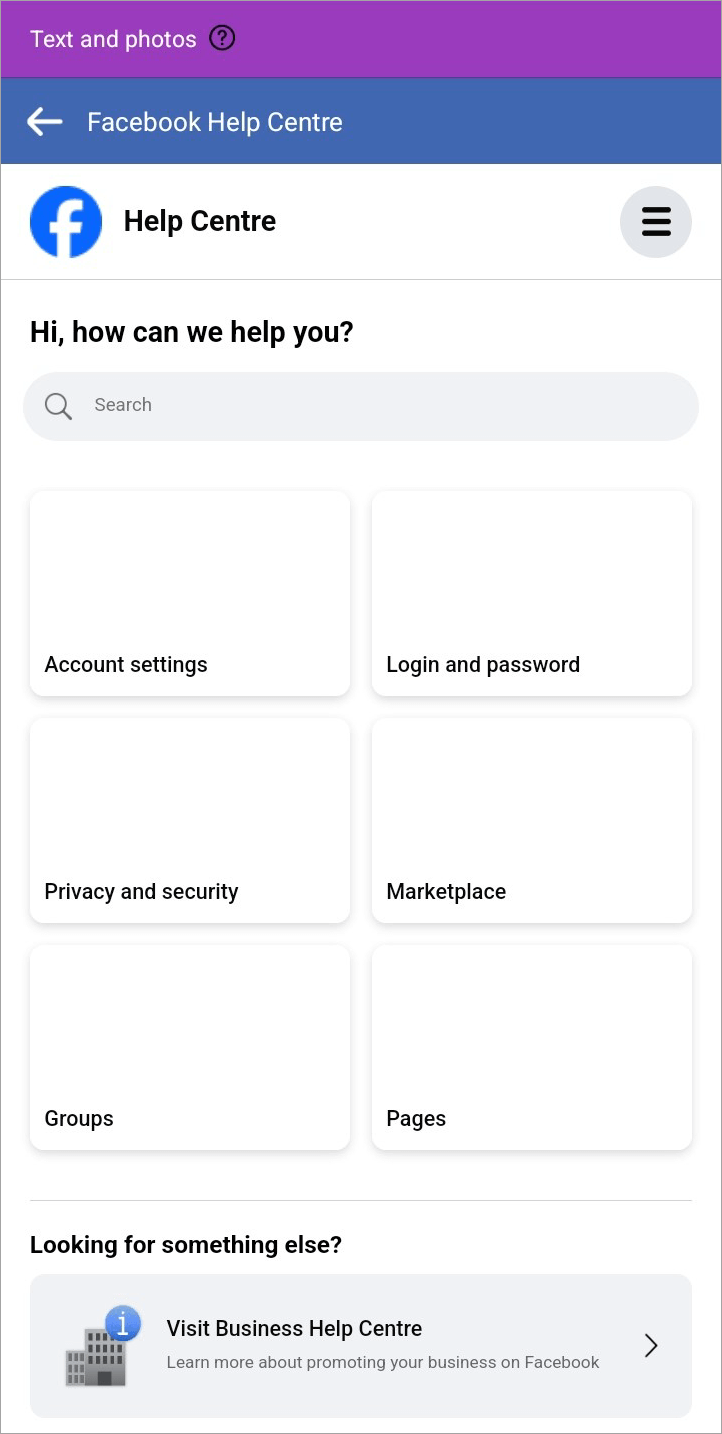Open the Marketplace help topic
Screen dimensions: 722x1434
point(532,820)
